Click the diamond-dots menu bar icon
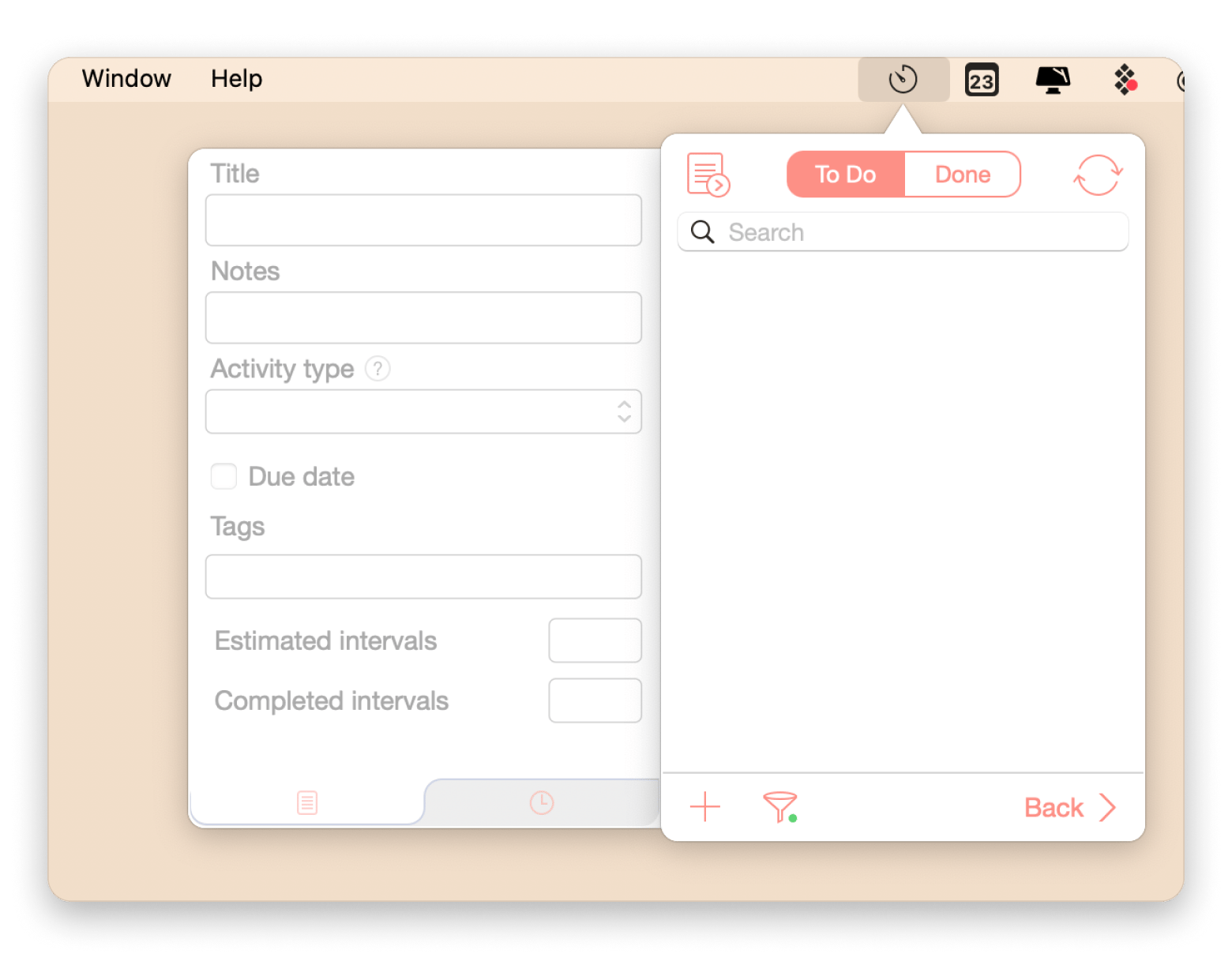This screenshot has width=1232, height=965. click(1125, 80)
